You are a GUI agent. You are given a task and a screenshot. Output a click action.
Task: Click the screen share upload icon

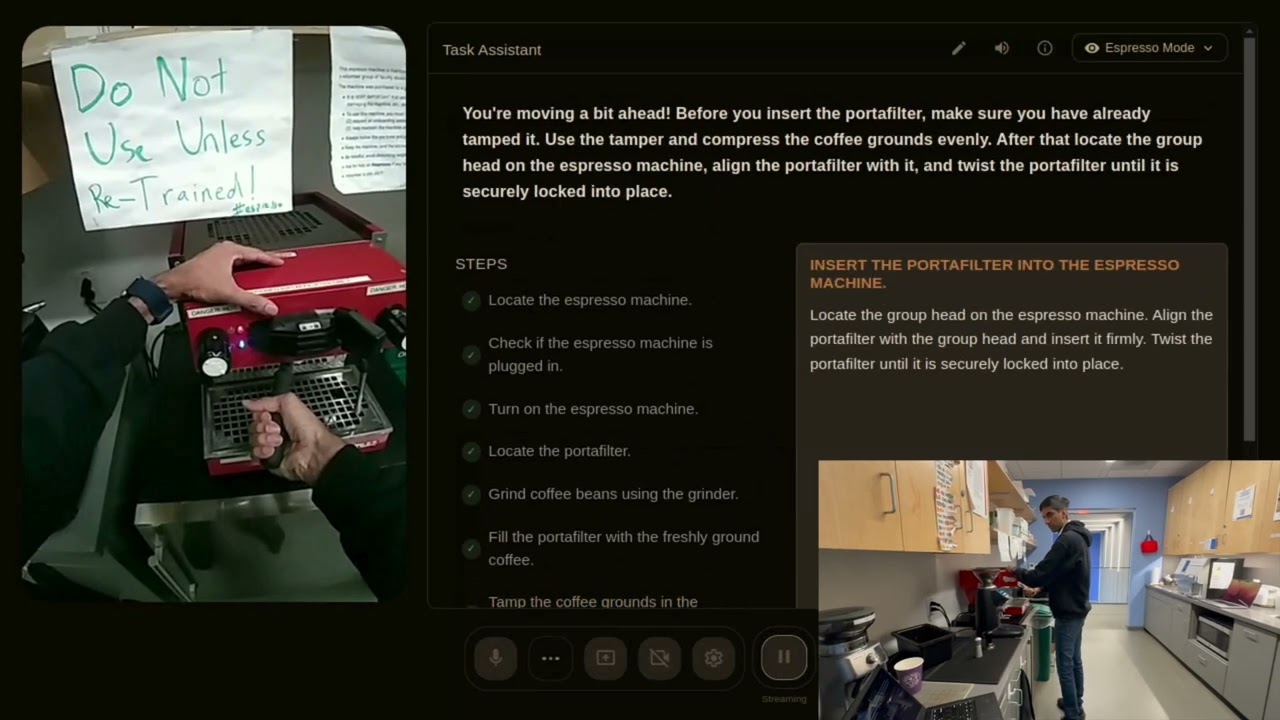[605, 658]
